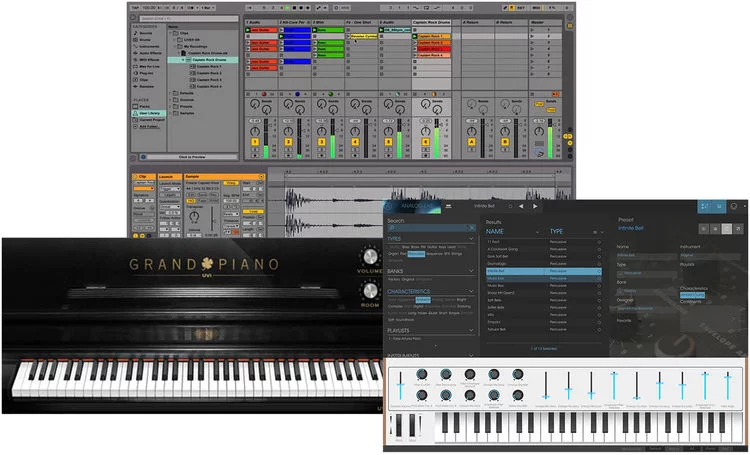Screen dimensions: 750x455
Task: Collapse the PLAYLISTS section chevron
Action: coord(471,330)
